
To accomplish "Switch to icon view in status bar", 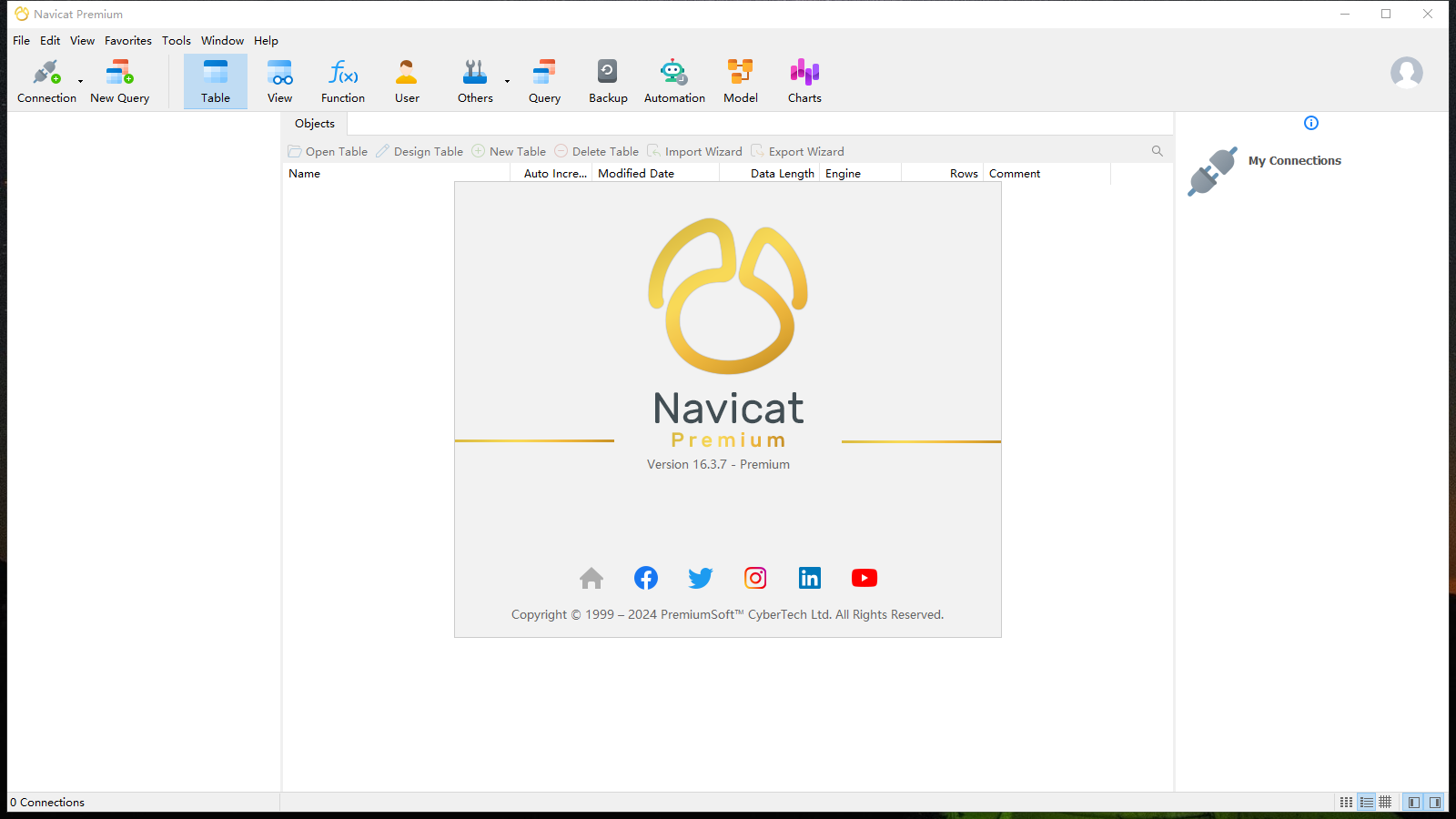I will 1346,802.
